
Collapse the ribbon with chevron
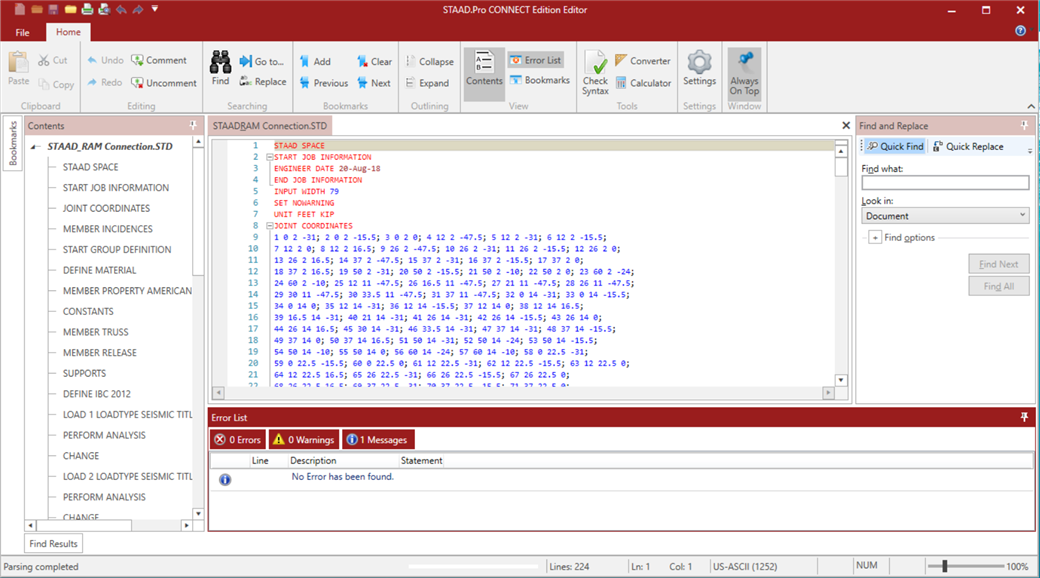tap(1031, 106)
